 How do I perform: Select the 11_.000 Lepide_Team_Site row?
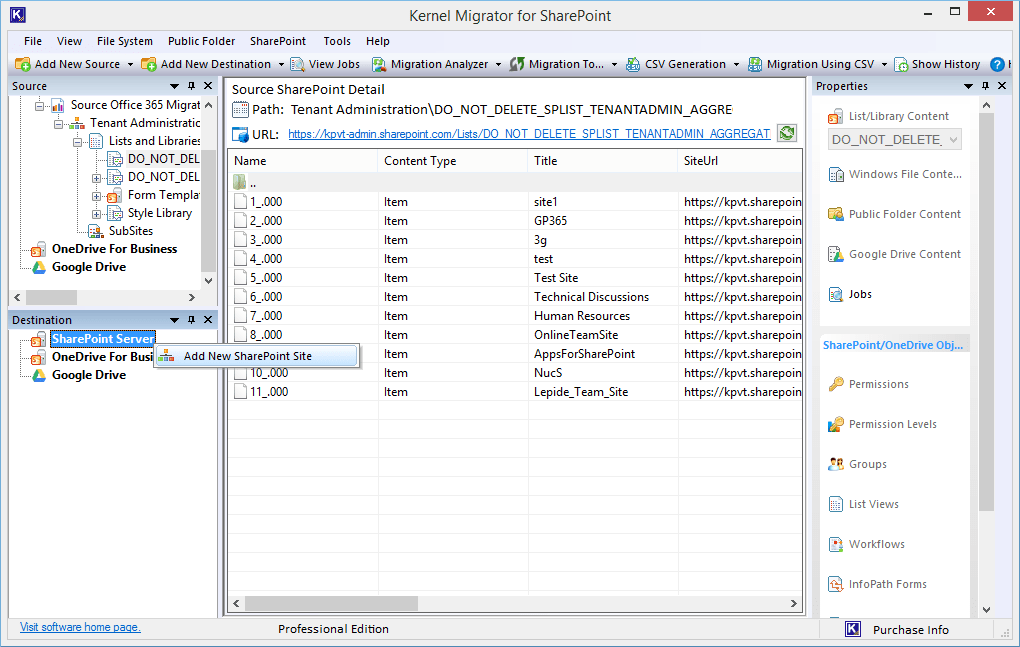tap(515, 392)
